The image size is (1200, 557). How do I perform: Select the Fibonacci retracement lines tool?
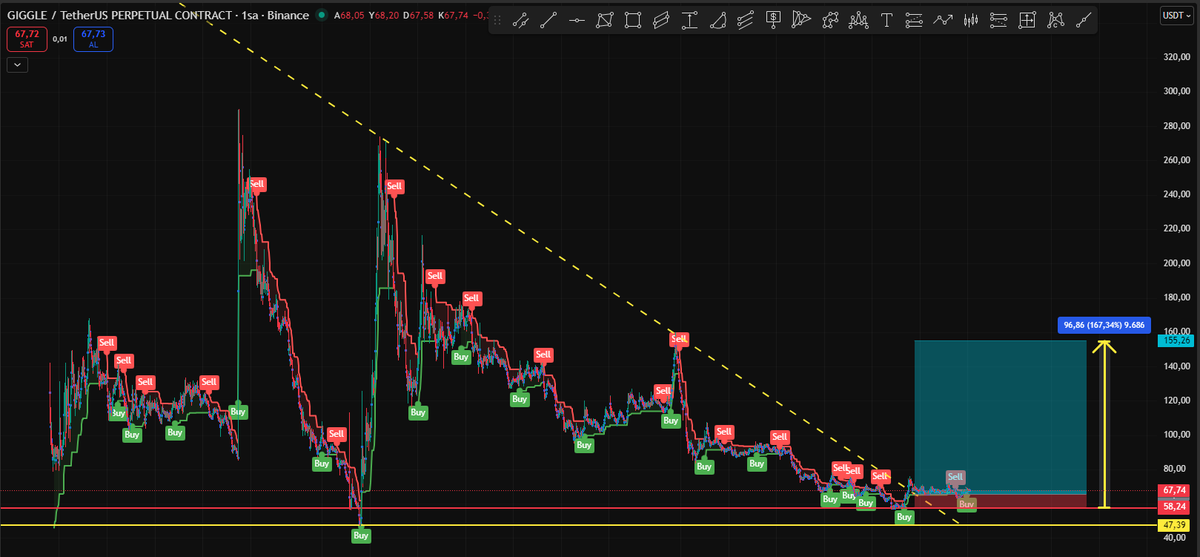pos(914,20)
